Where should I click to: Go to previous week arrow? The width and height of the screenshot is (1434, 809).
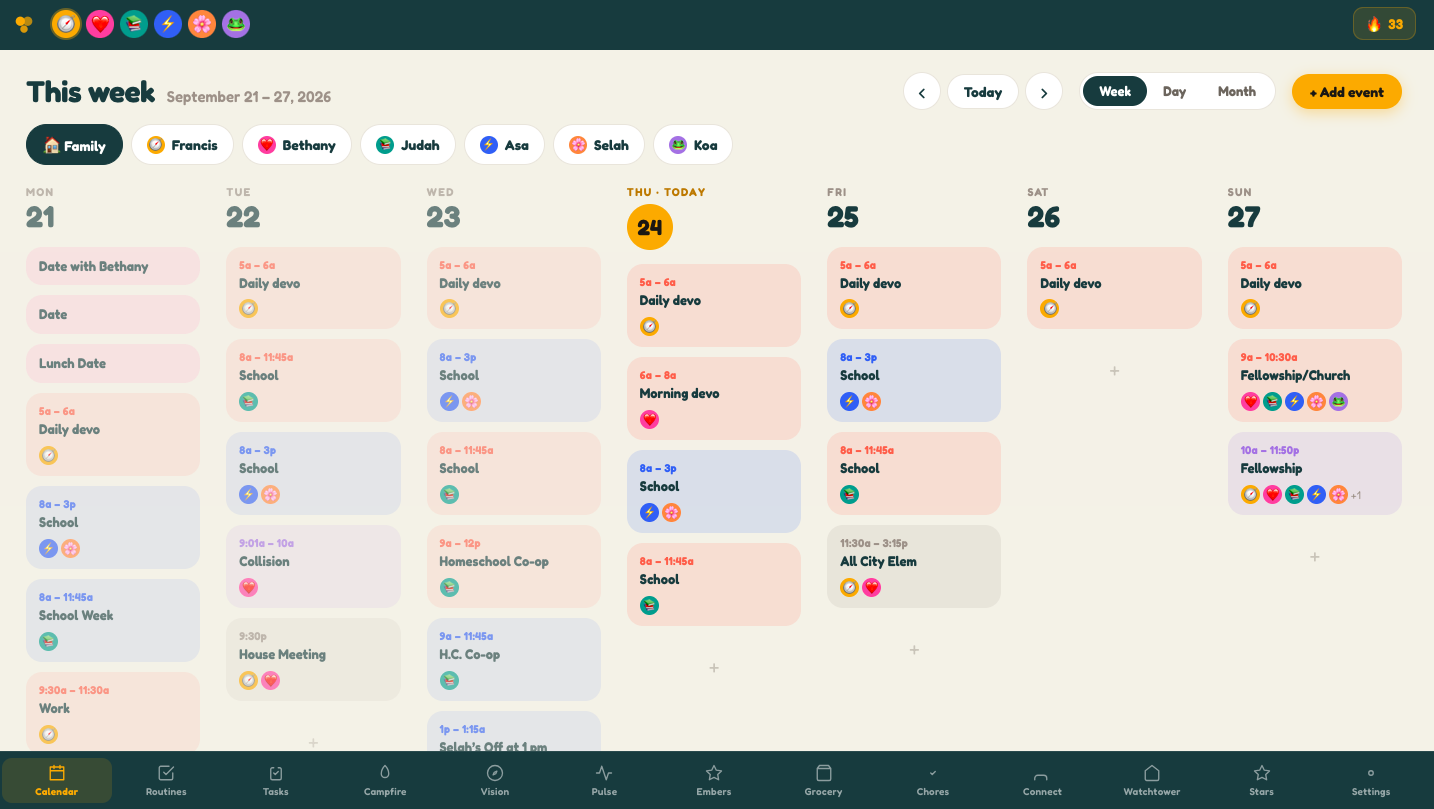(922, 92)
